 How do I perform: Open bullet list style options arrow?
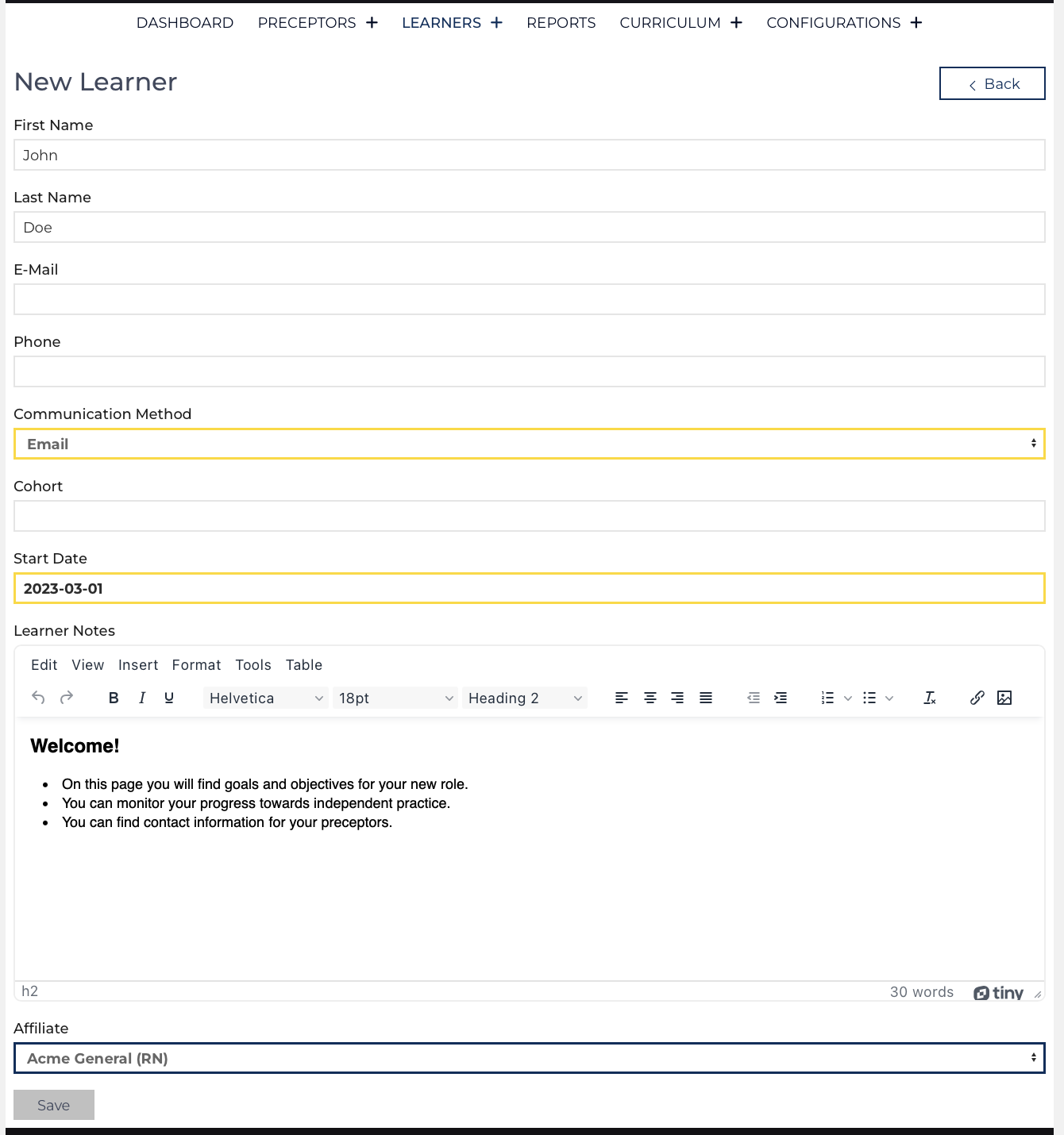(889, 698)
